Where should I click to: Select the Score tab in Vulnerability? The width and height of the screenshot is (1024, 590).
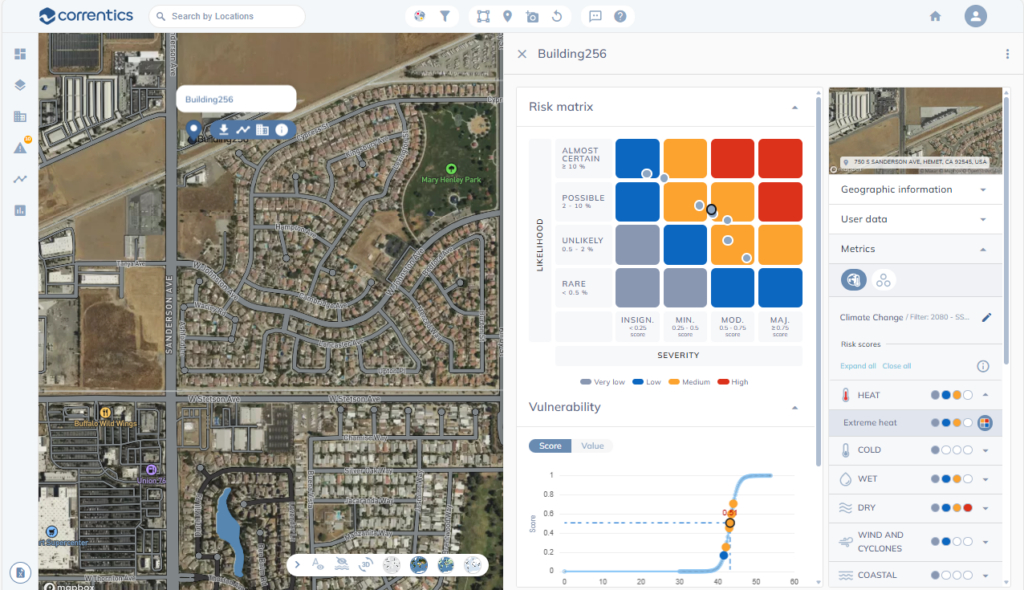point(550,446)
